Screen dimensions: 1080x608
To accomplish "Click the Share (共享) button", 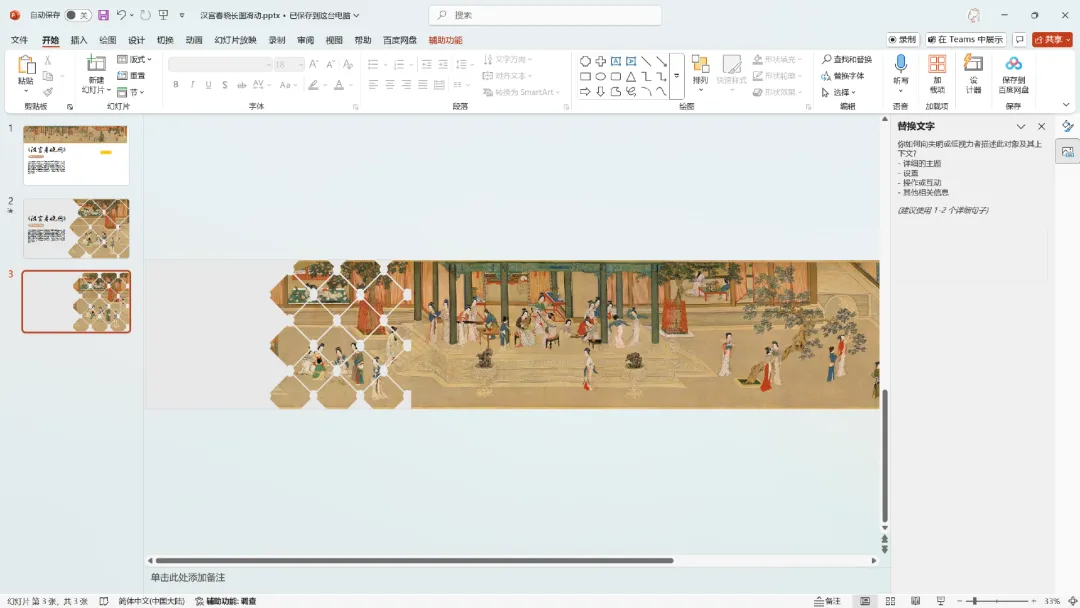I will (x=1052, y=40).
